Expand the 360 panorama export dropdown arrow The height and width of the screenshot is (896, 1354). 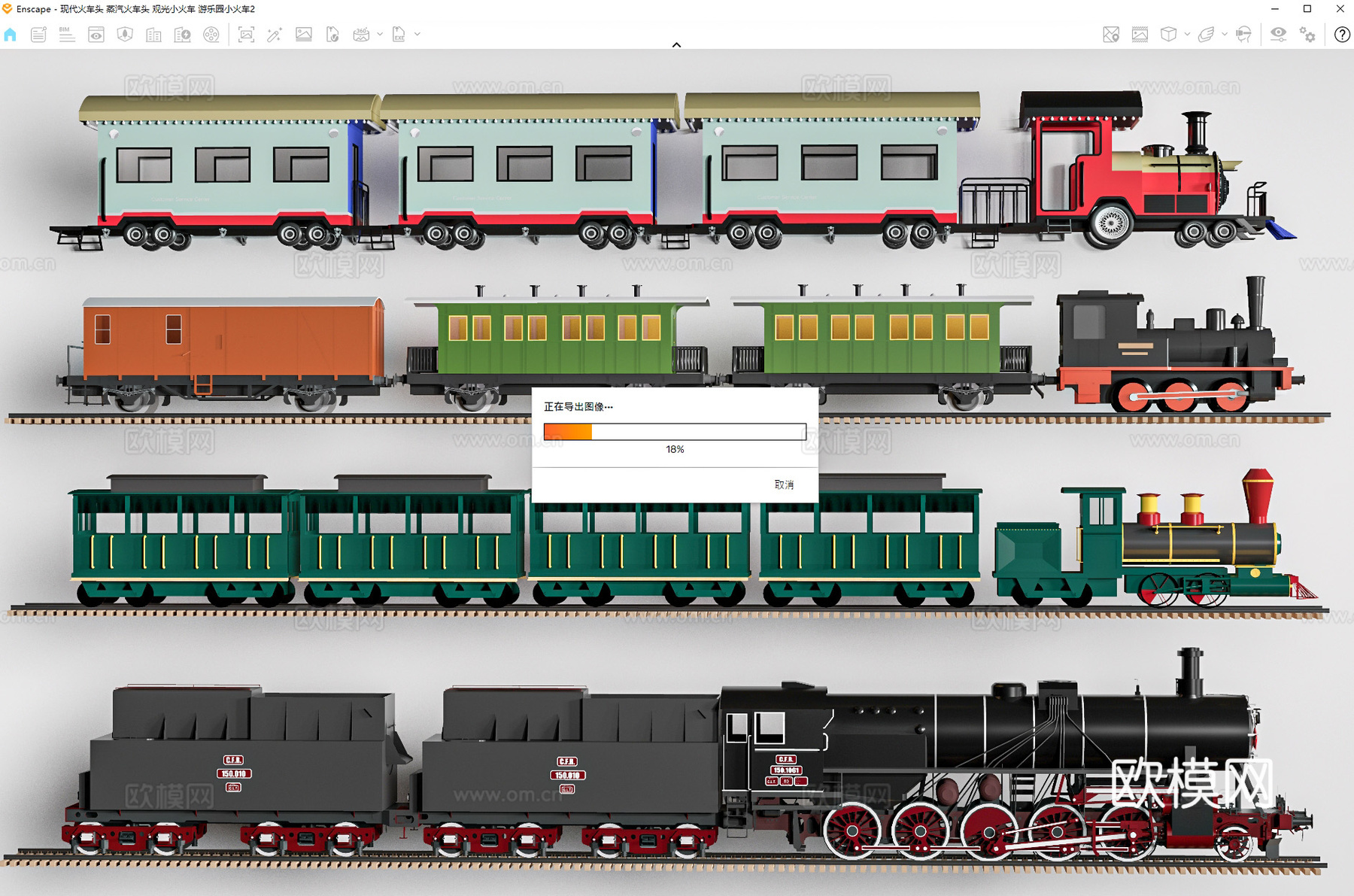coord(380,35)
